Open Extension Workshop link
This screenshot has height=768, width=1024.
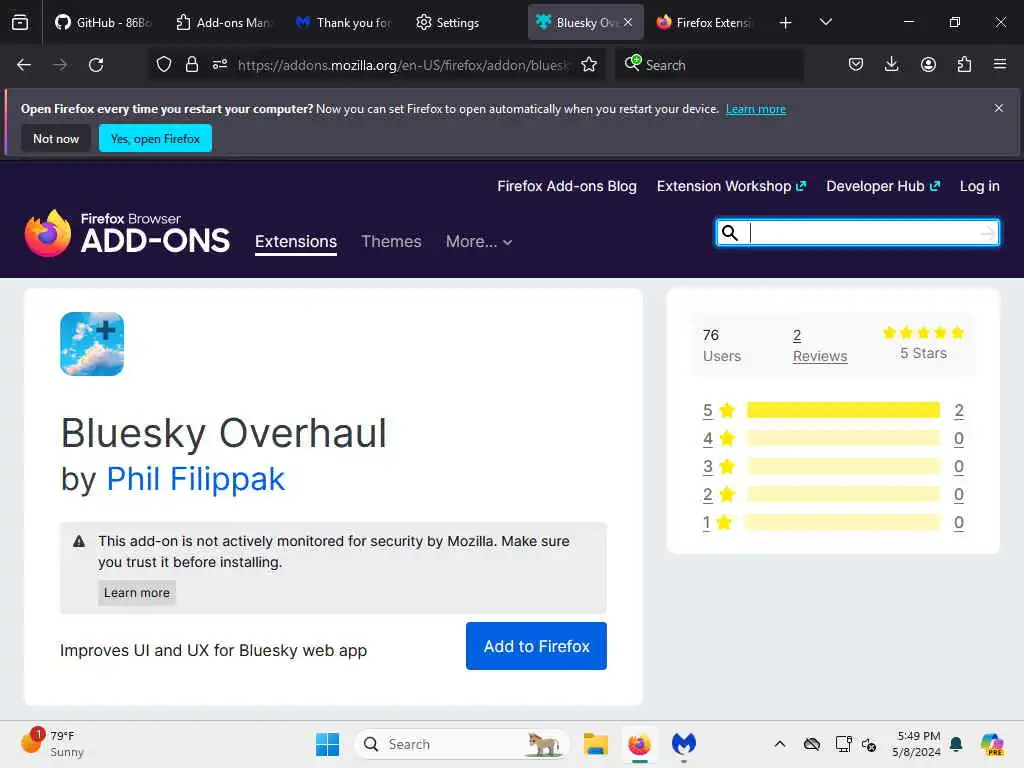coord(731,186)
